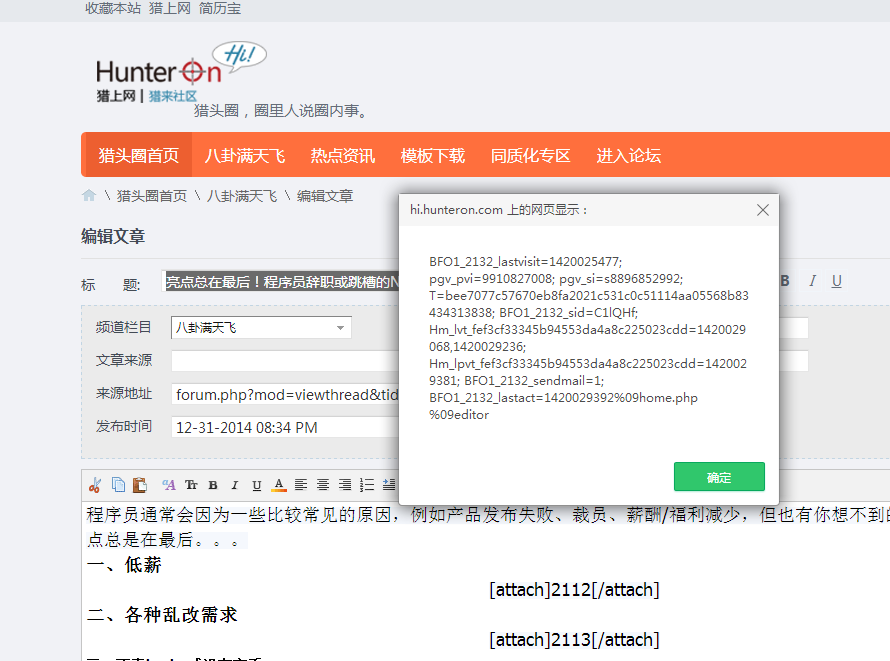Click the indent icon in editor toolbar

click(389, 485)
